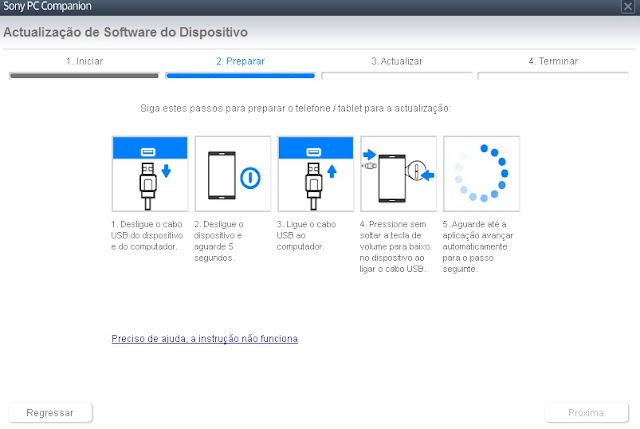The image size is (640, 429).
Task: Click the loading spinner illustration
Action: click(x=481, y=174)
